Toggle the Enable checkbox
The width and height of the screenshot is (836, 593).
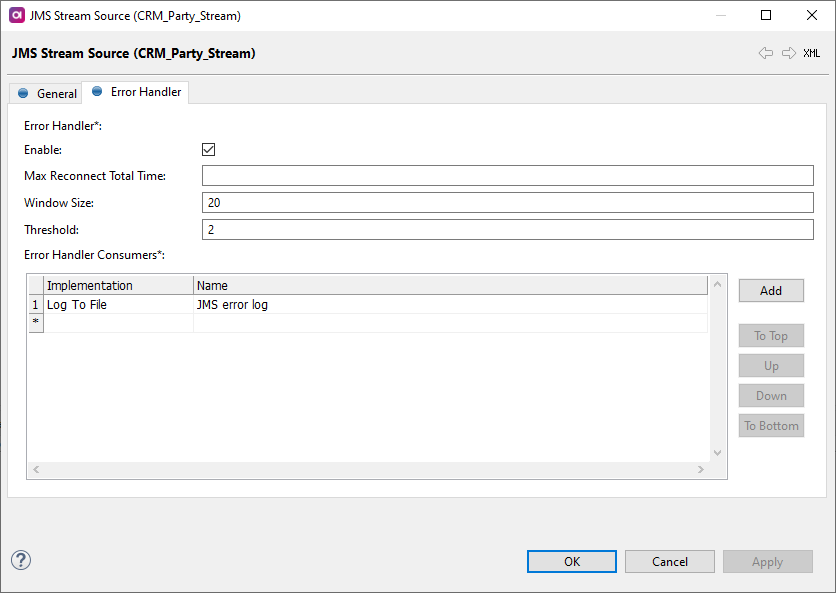coord(208,149)
